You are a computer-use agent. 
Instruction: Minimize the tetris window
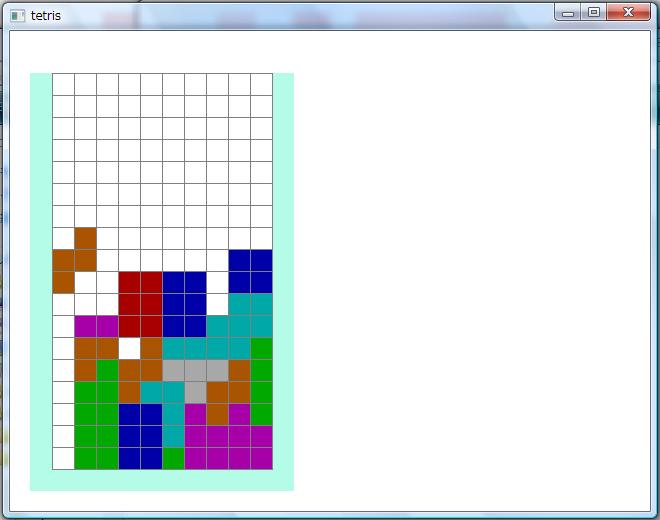(x=568, y=13)
